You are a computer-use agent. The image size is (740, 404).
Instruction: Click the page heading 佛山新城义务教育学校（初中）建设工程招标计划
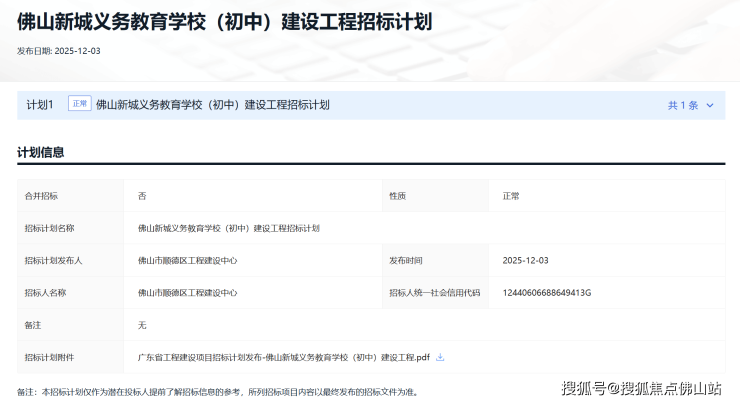click(x=224, y=22)
